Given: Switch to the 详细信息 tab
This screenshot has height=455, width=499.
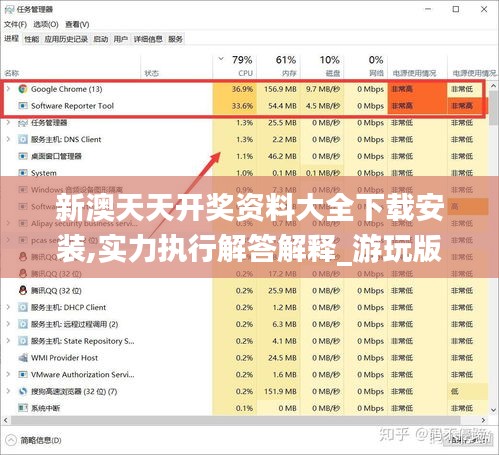Looking at the screenshot, I should pyautogui.click(x=148, y=39).
